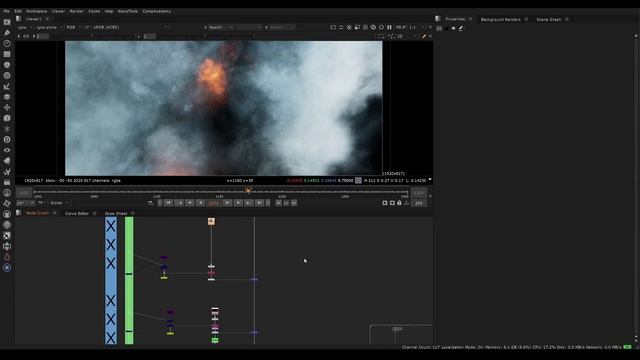Screen dimensions: 640x360
Task: Select the Read node thumbnail in node graph
Action: tap(211, 221)
